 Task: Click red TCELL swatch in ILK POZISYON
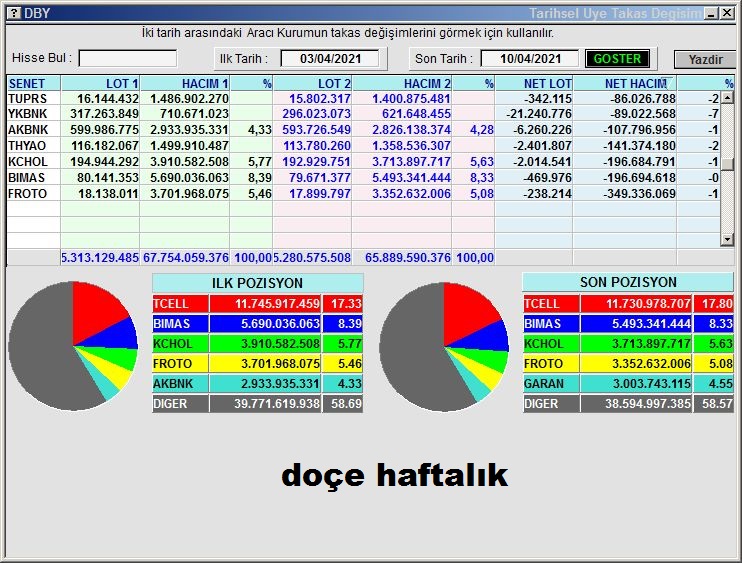point(180,303)
